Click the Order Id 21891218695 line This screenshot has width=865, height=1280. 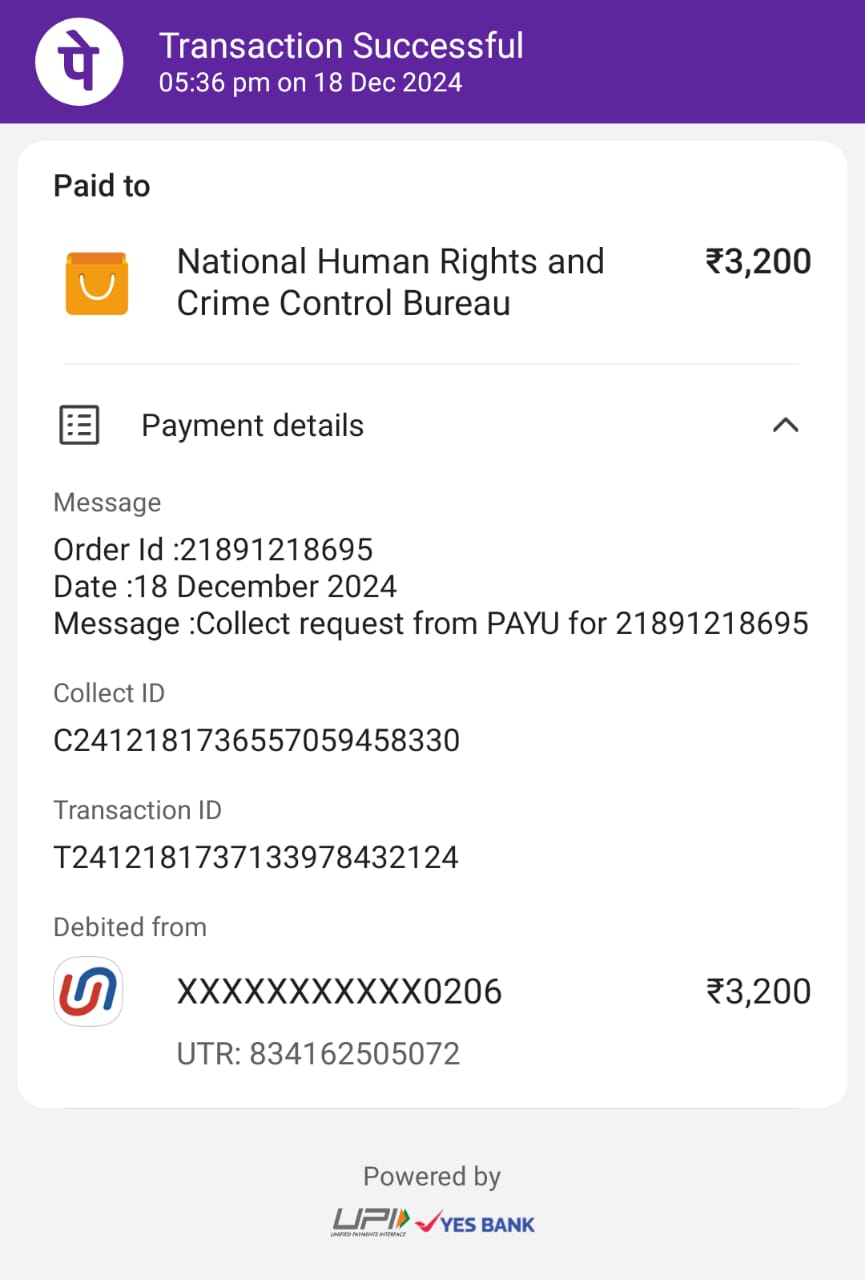(x=213, y=549)
